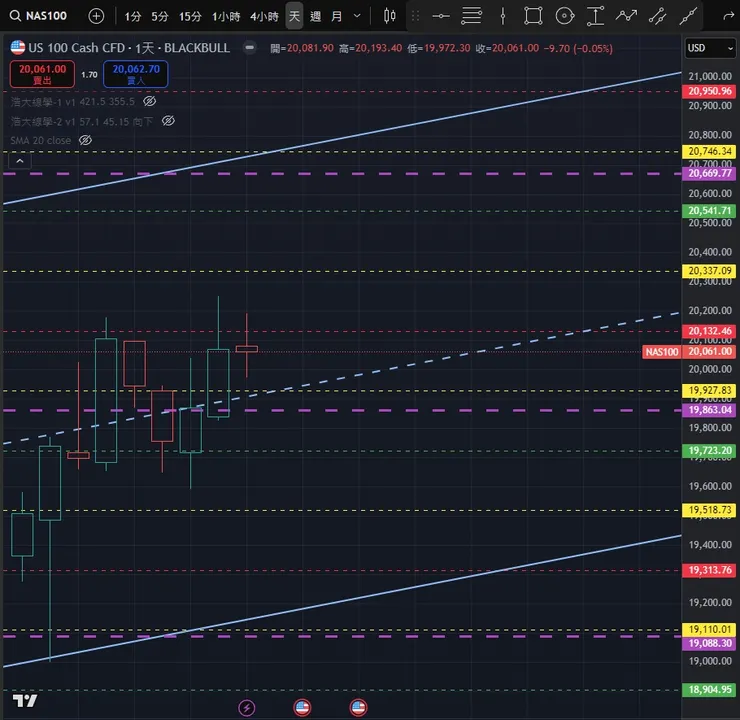
Task: Click the 19,088.30 purple price label
Action: [x=709, y=643]
